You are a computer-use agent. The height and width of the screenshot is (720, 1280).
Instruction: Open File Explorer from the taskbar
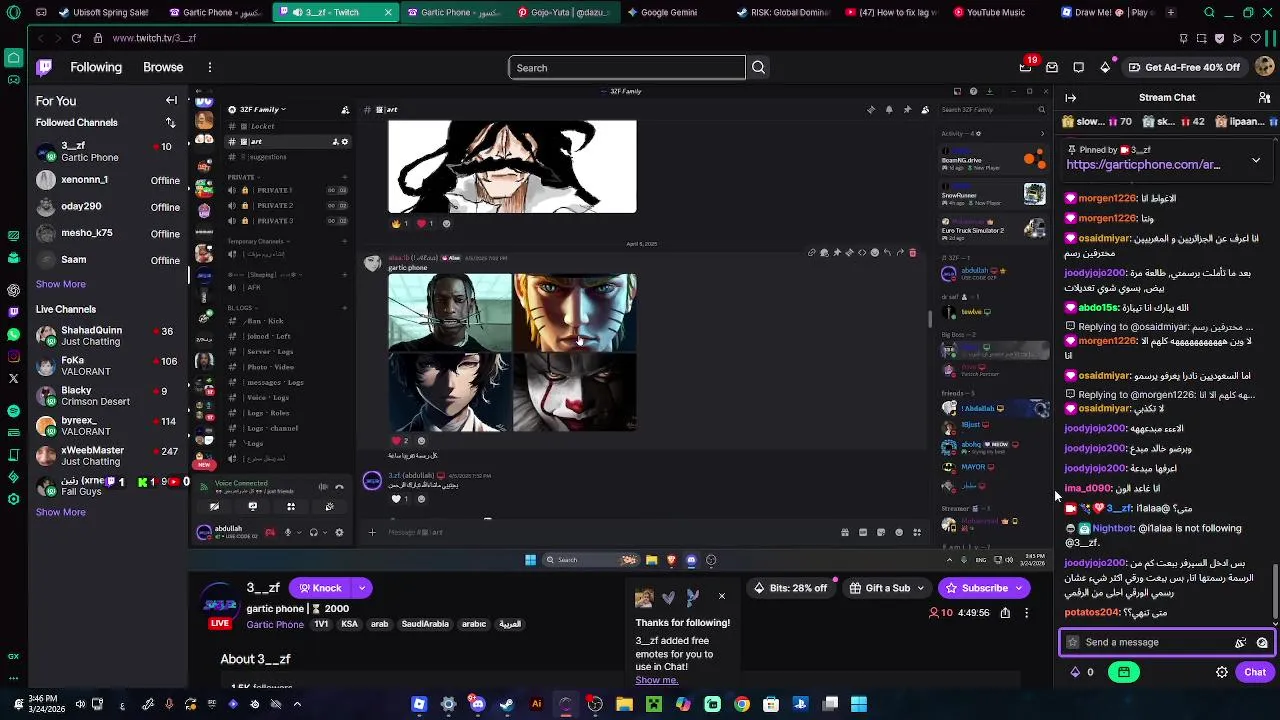point(624,704)
